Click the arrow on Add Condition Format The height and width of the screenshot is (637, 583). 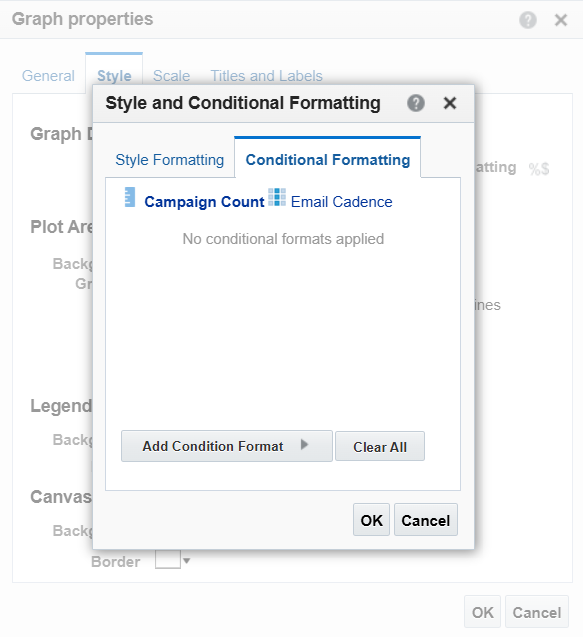click(304, 445)
